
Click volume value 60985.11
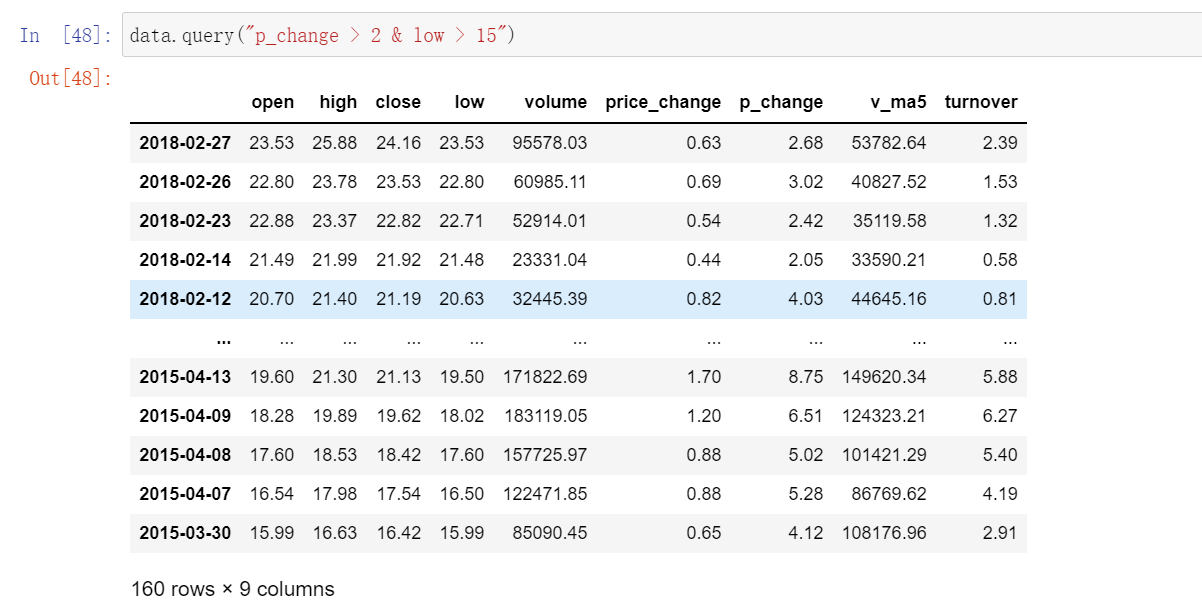tap(550, 182)
